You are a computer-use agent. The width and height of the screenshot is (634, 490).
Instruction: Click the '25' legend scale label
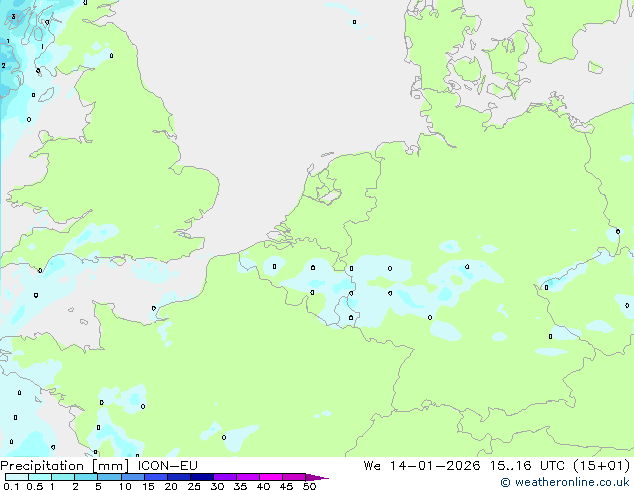pos(194,486)
